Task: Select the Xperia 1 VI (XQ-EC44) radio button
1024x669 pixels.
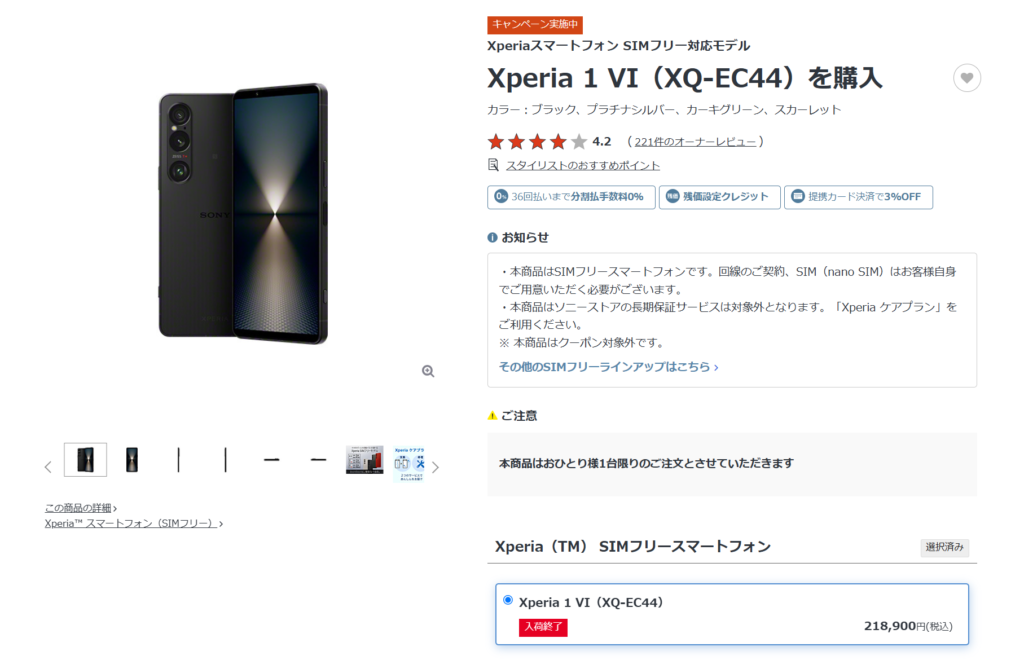Action: [x=508, y=600]
